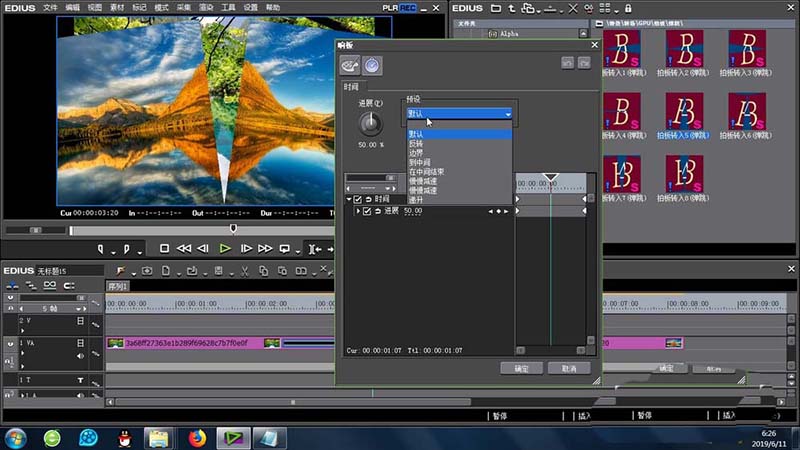Click the replace clip icon in timeline toolbar
This screenshot has height=450, width=800.
(x=301, y=271)
